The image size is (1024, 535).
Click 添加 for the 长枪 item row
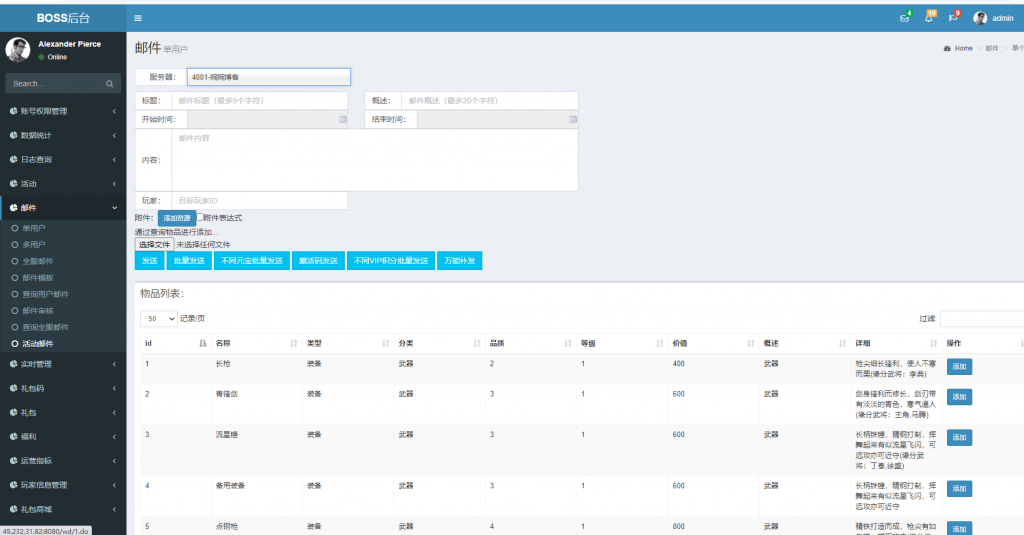click(x=959, y=367)
